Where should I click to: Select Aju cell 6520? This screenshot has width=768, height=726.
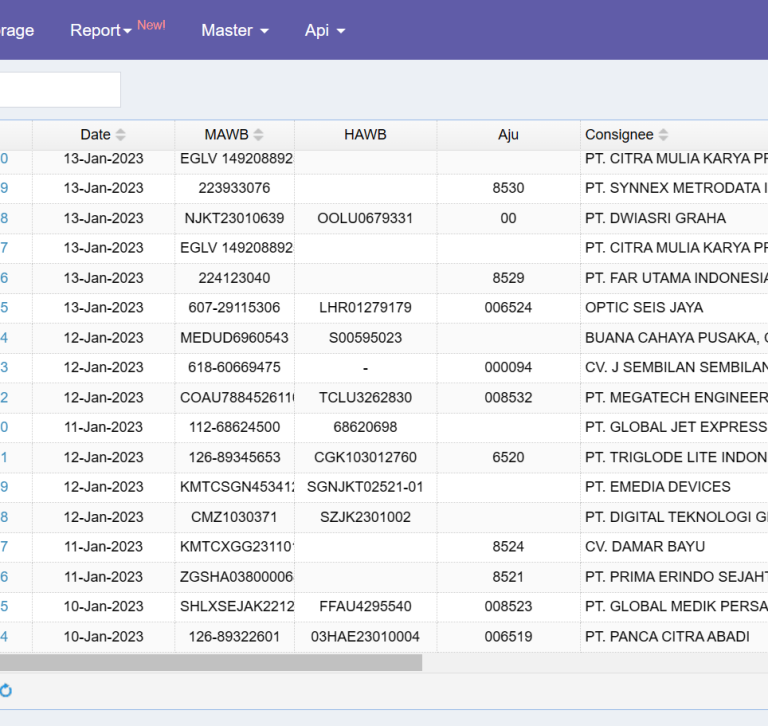click(x=508, y=457)
